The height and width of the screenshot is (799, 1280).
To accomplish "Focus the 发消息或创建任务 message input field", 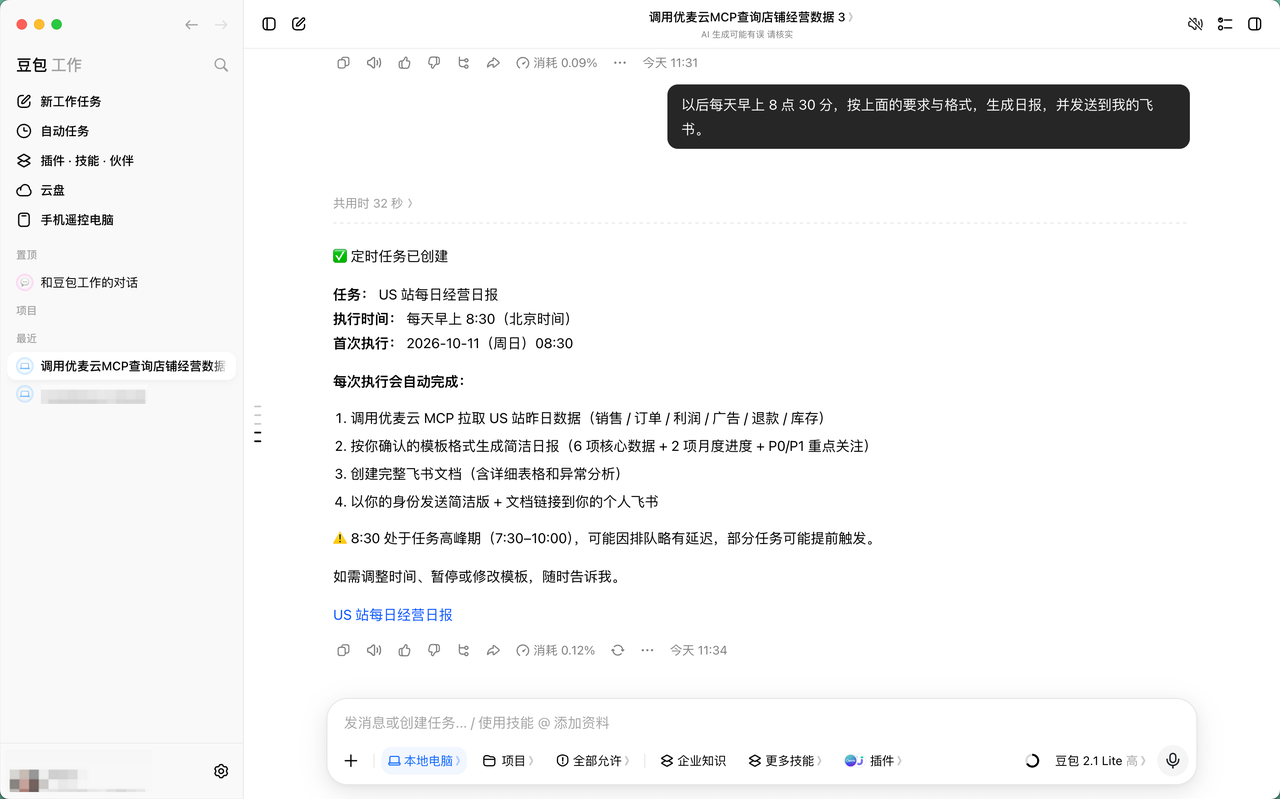I will [x=760, y=722].
